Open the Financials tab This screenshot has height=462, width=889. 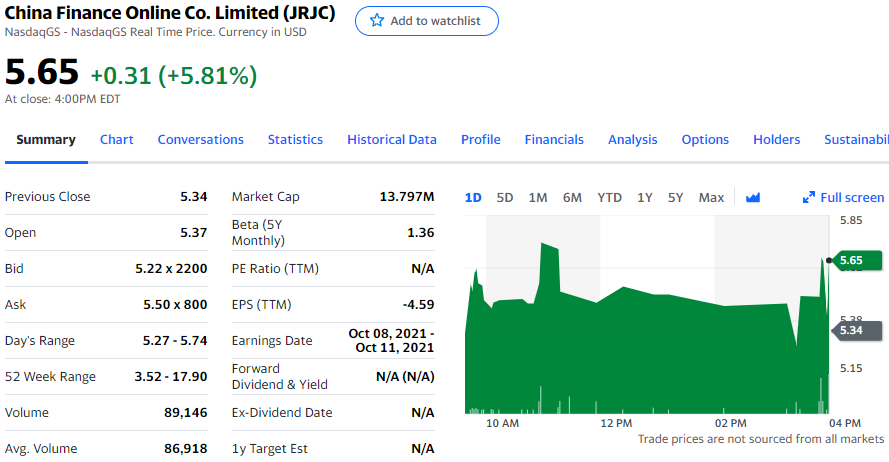click(x=554, y=139)
